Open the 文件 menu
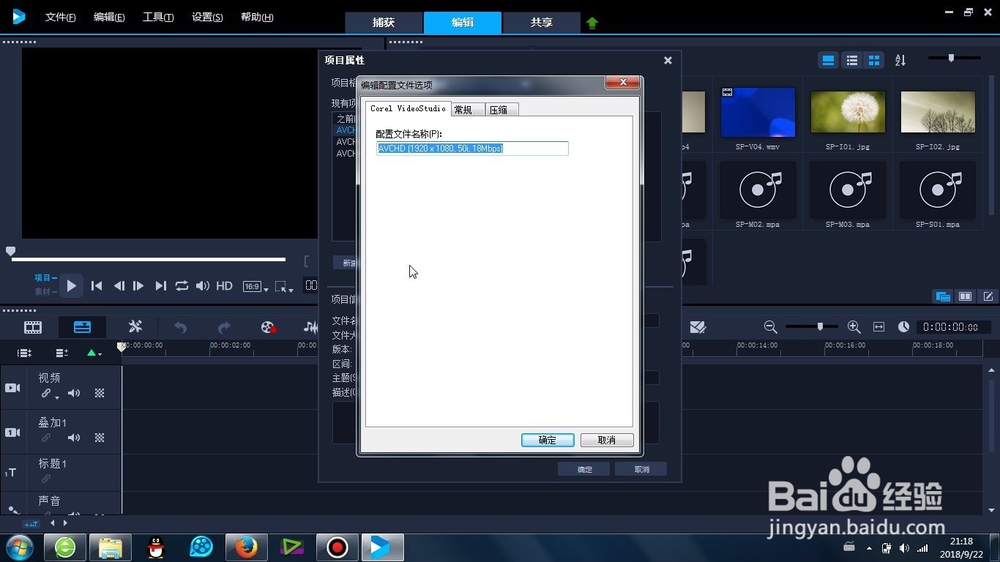The width and height of the screenshot is (1000, 562). (60, 17)
